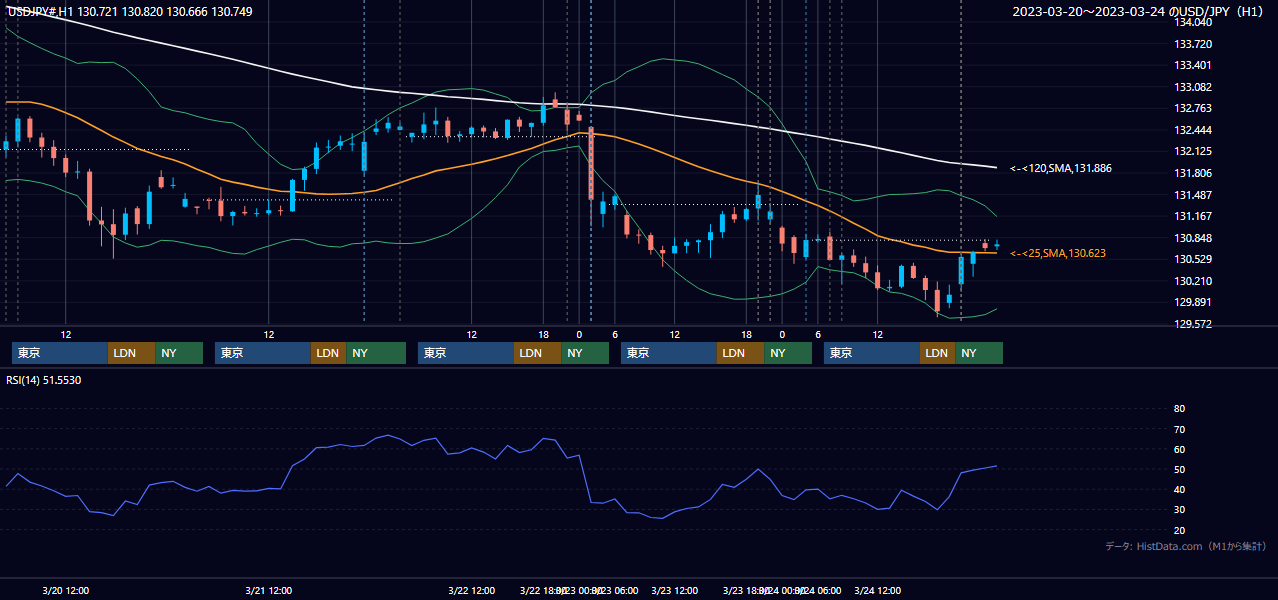
Task: Select the NY session block above 3/21
Action: tap(376, 353)
